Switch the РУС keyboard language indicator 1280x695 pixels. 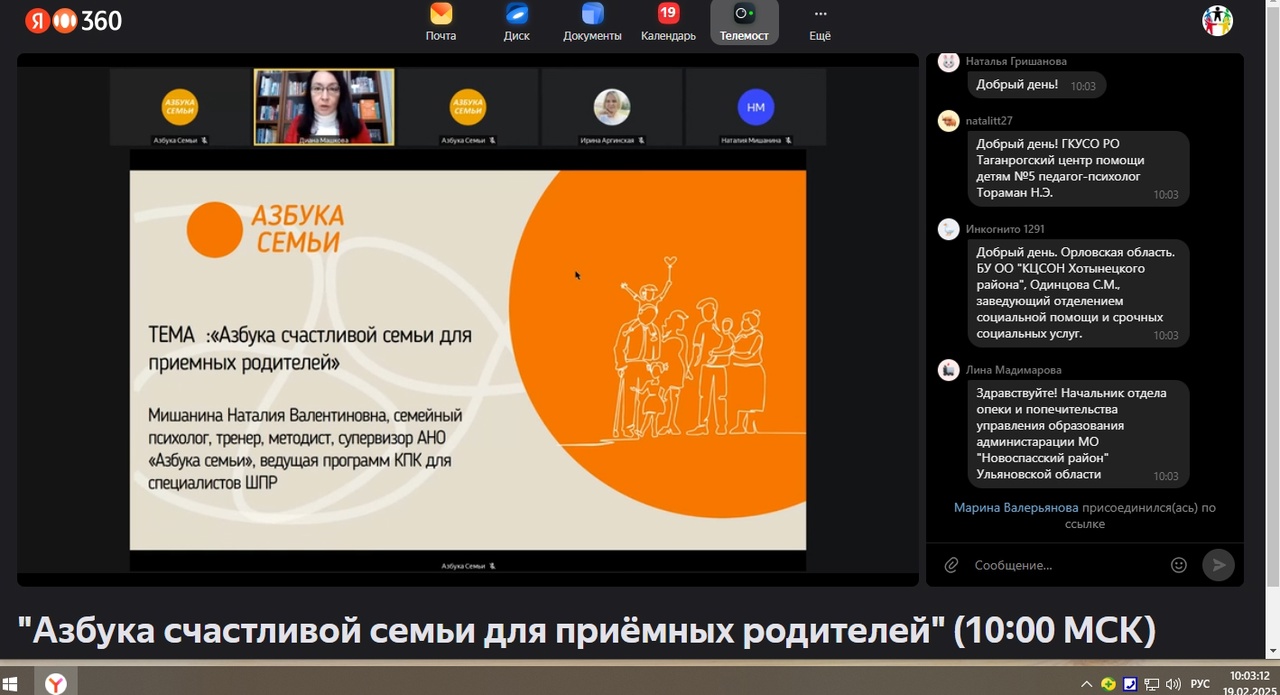[x=1200, y=684]
